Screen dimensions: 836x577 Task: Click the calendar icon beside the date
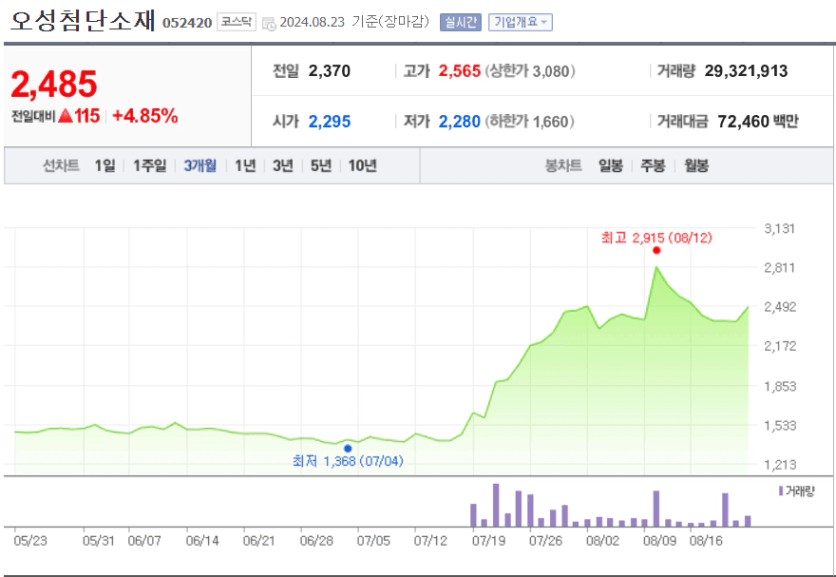click(x=269, y=23)
